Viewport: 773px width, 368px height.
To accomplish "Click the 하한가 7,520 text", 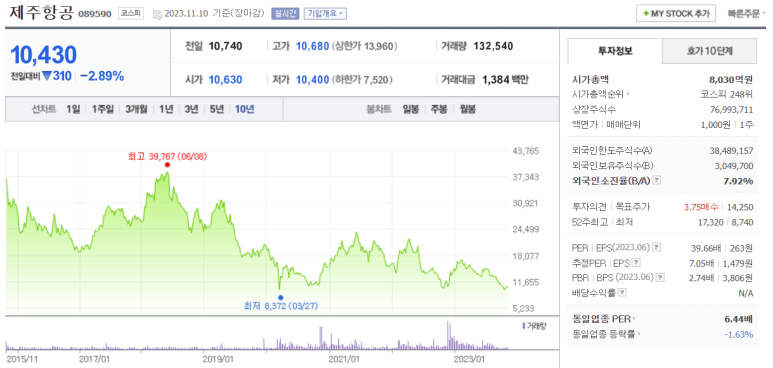I will tap(362, 79).
